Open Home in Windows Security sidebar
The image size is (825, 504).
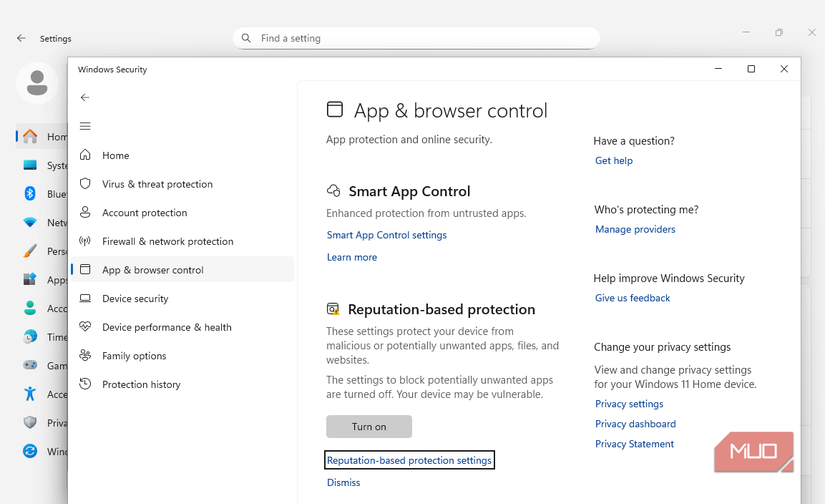(x=183, y=155)
